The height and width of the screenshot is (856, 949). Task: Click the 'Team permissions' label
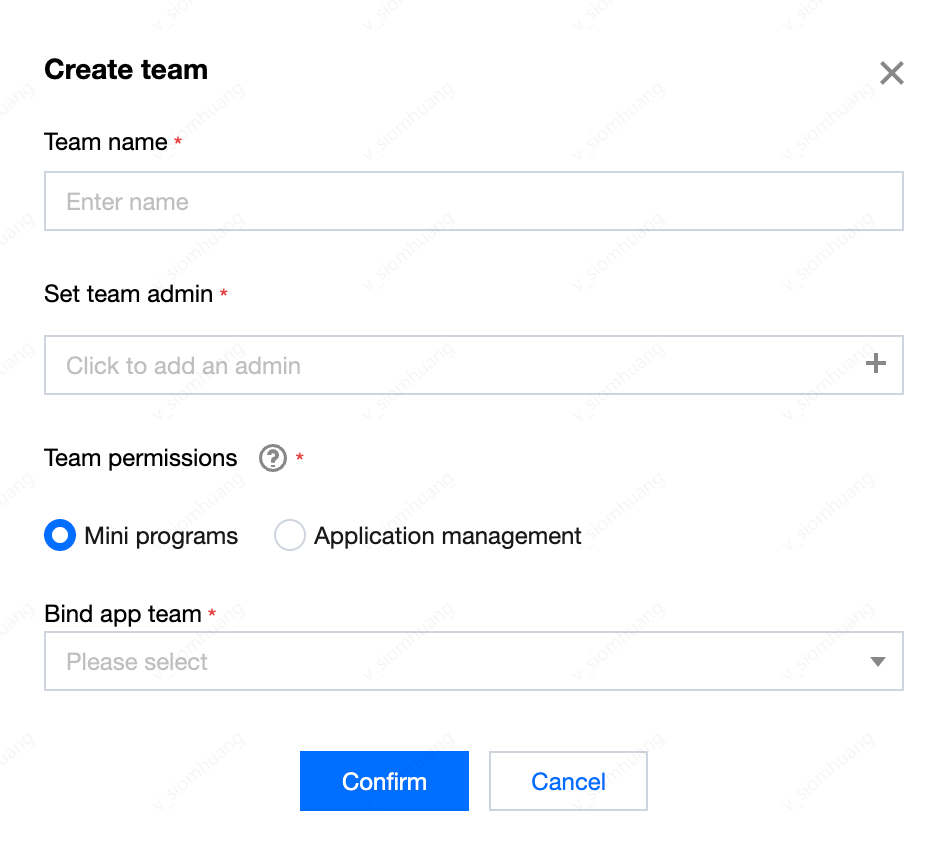tap(141, 458)
